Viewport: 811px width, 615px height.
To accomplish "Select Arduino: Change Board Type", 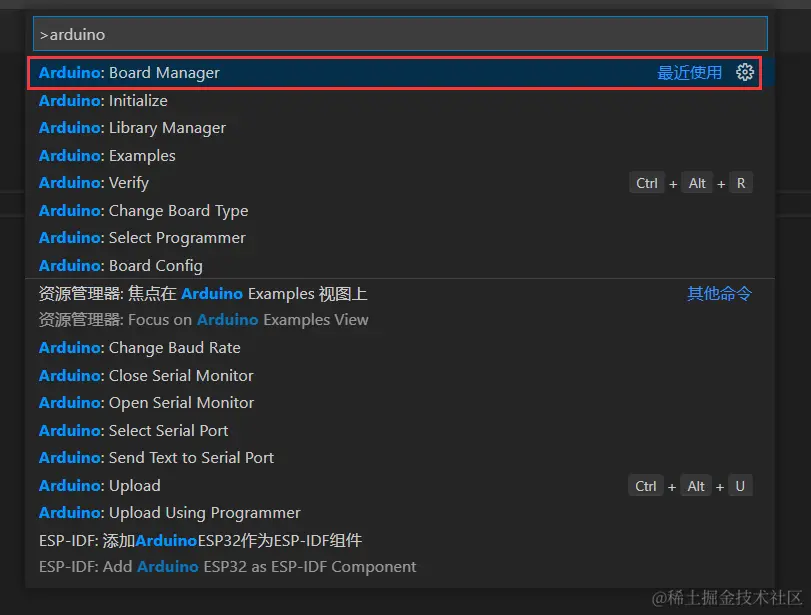I will [x=400, y=211].
